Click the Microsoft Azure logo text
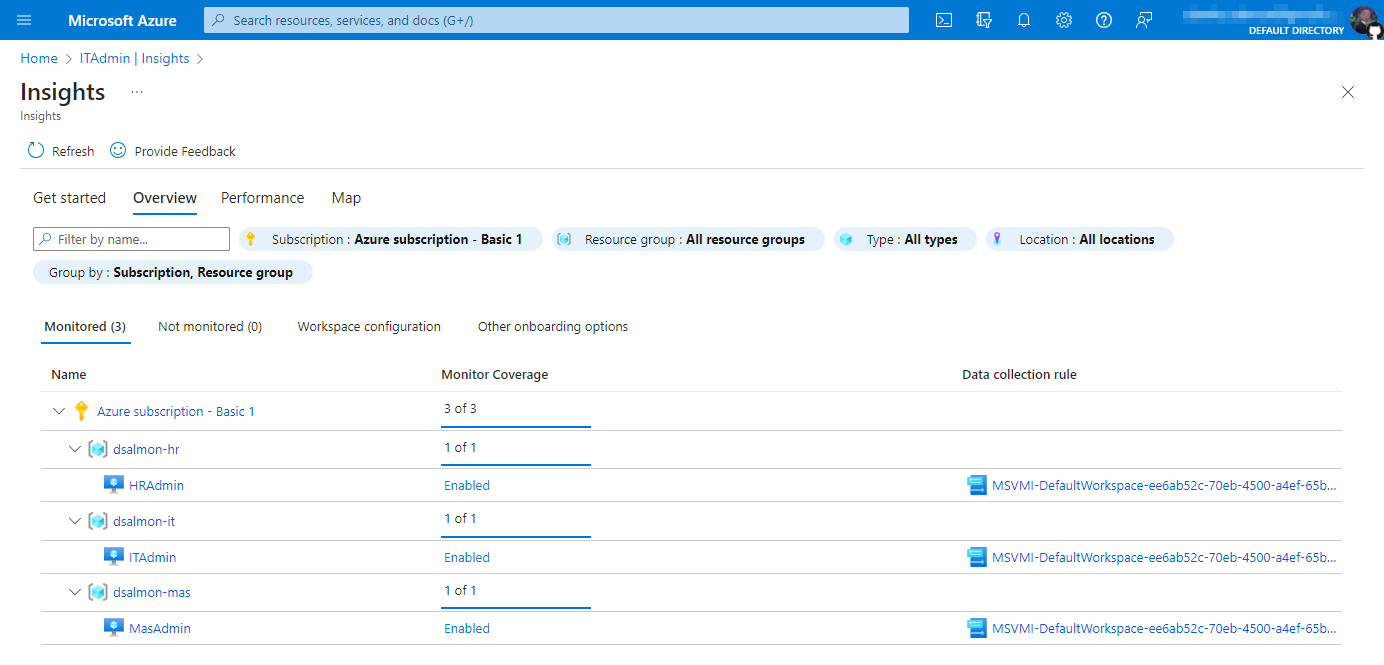This screenshot has width=1384, height=665. pyautogui.click(x=122, y=20)
